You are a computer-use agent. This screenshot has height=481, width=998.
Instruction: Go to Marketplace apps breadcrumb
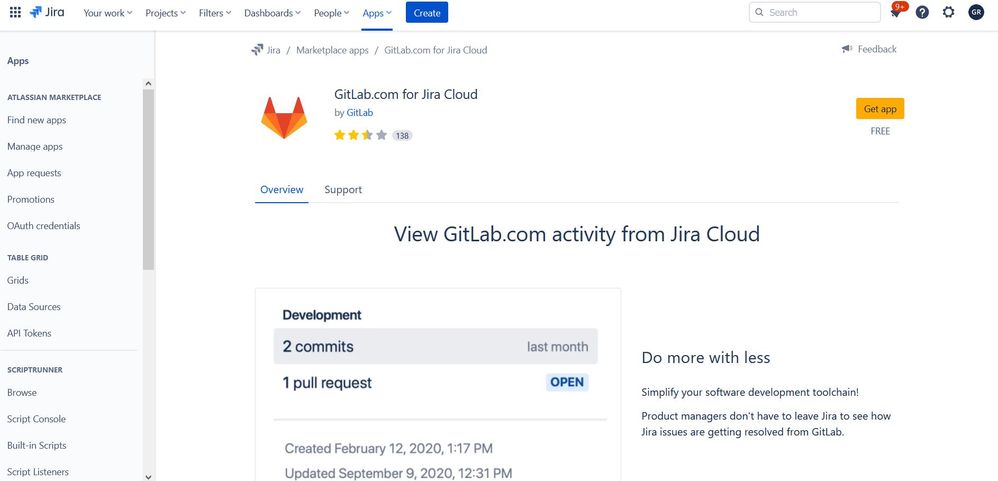coord(332,50)
